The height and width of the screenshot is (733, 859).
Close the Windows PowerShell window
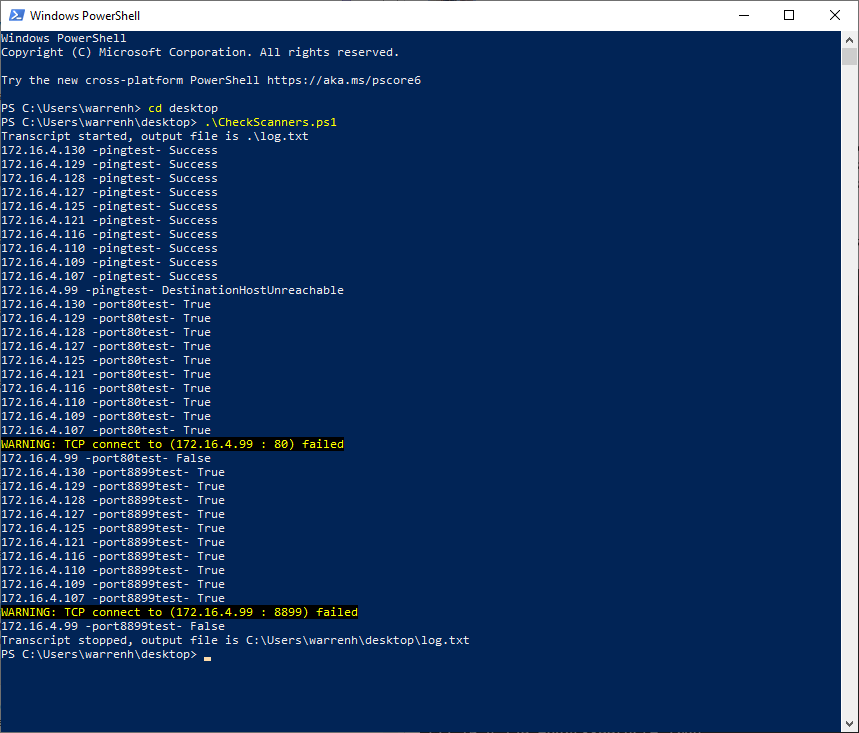(x=834, y=15)
